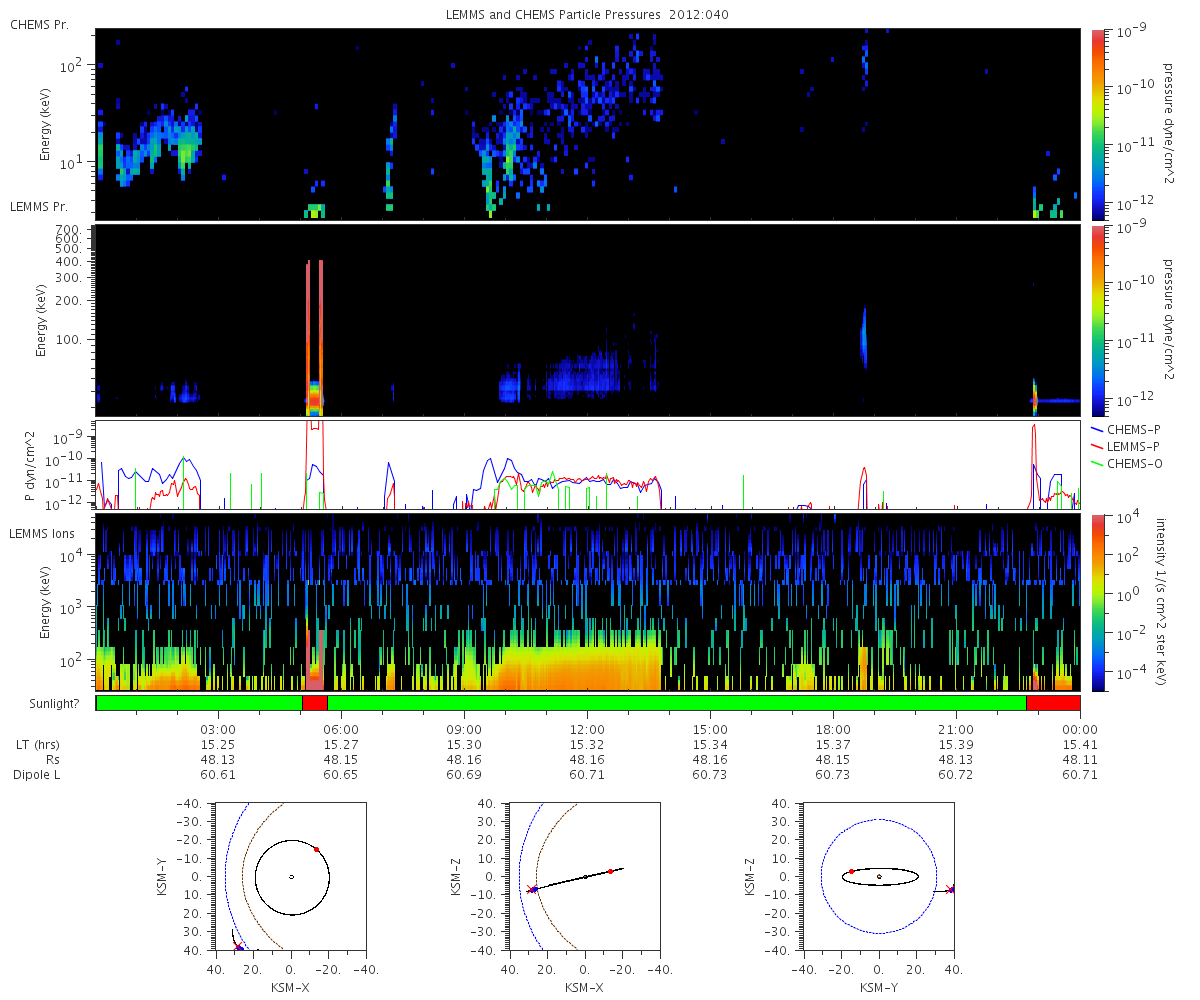The height and width of the screenshot is (1000, 1200).
Task: Click the LT value 15.41
Action: click(x=1080, y=745)
